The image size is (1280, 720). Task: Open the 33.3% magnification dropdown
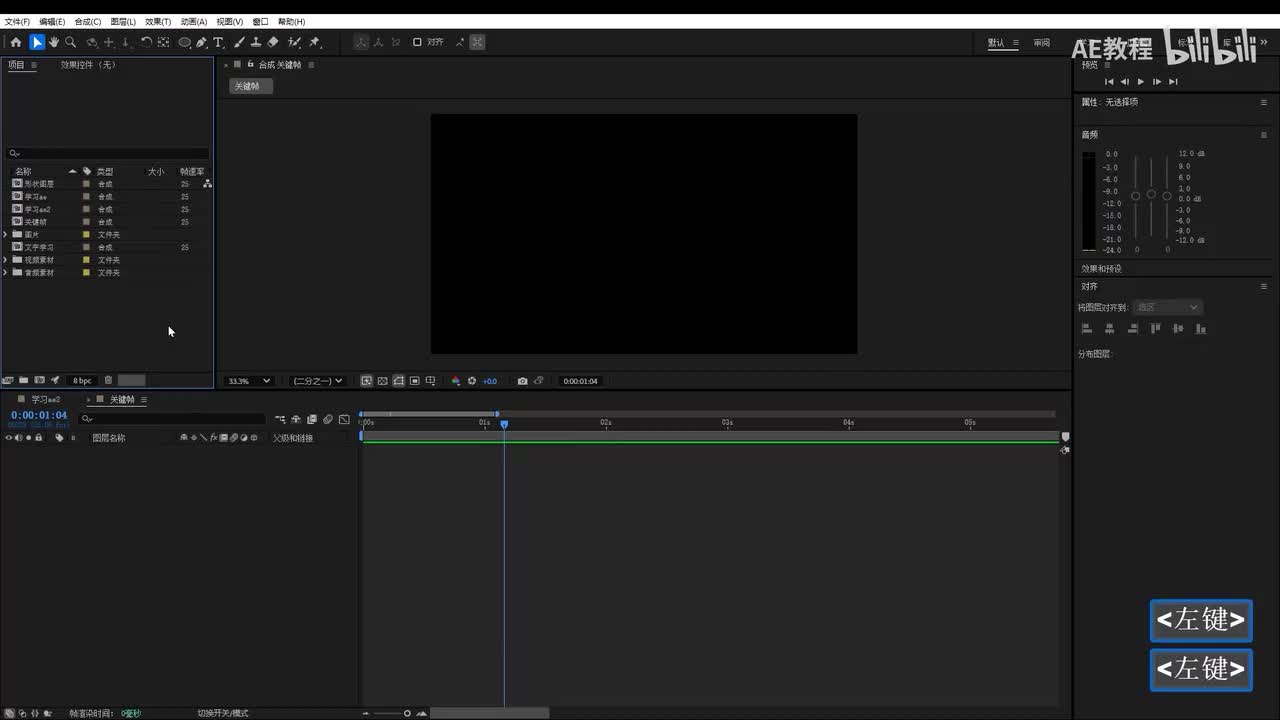(249, 381)
